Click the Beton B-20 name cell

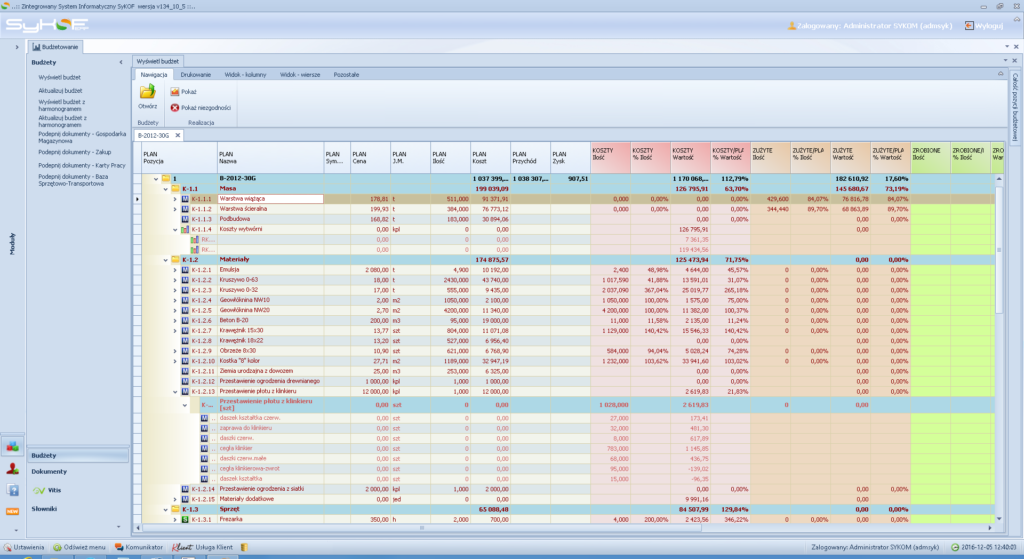point(270,321)
